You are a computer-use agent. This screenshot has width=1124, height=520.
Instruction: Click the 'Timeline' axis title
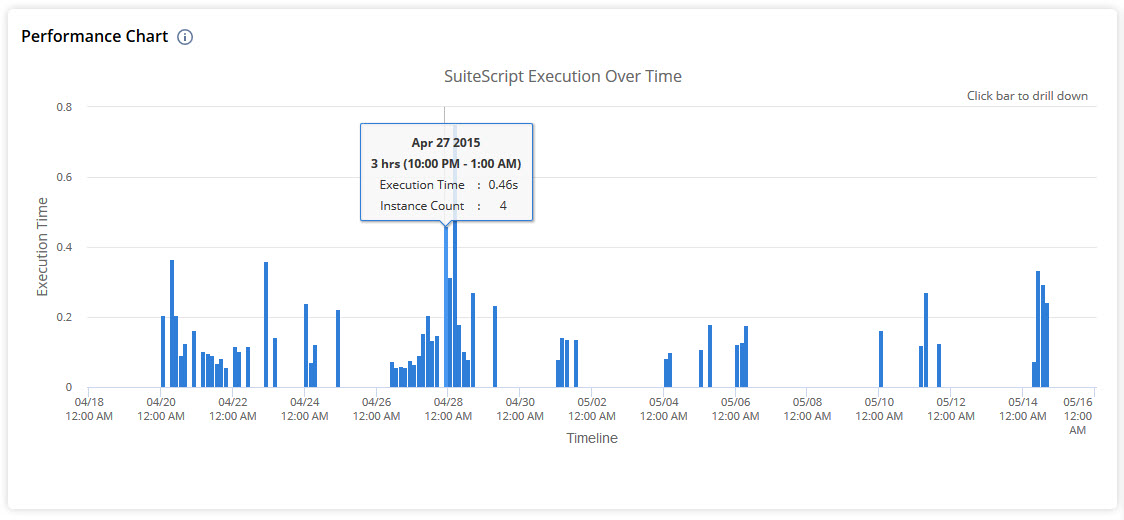pos(591,438)
